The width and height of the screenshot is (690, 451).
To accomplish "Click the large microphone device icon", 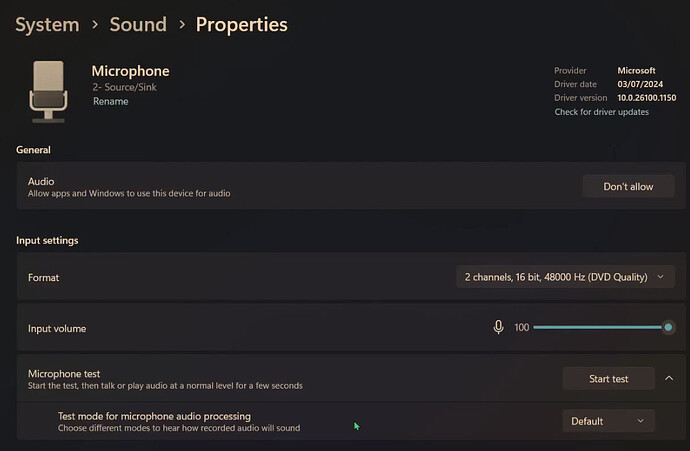I will (49, 90).
